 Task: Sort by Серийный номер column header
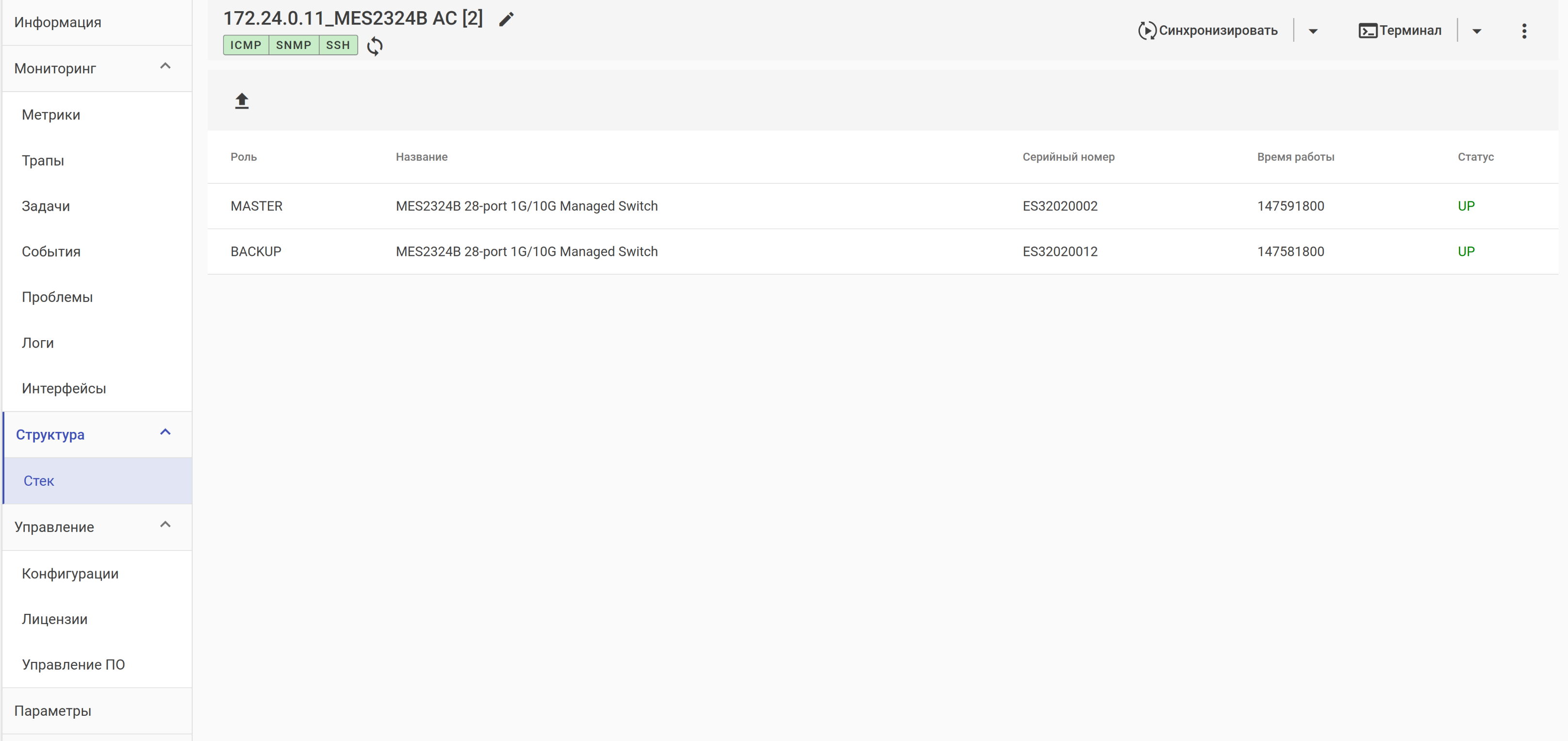coord(1068,156)
